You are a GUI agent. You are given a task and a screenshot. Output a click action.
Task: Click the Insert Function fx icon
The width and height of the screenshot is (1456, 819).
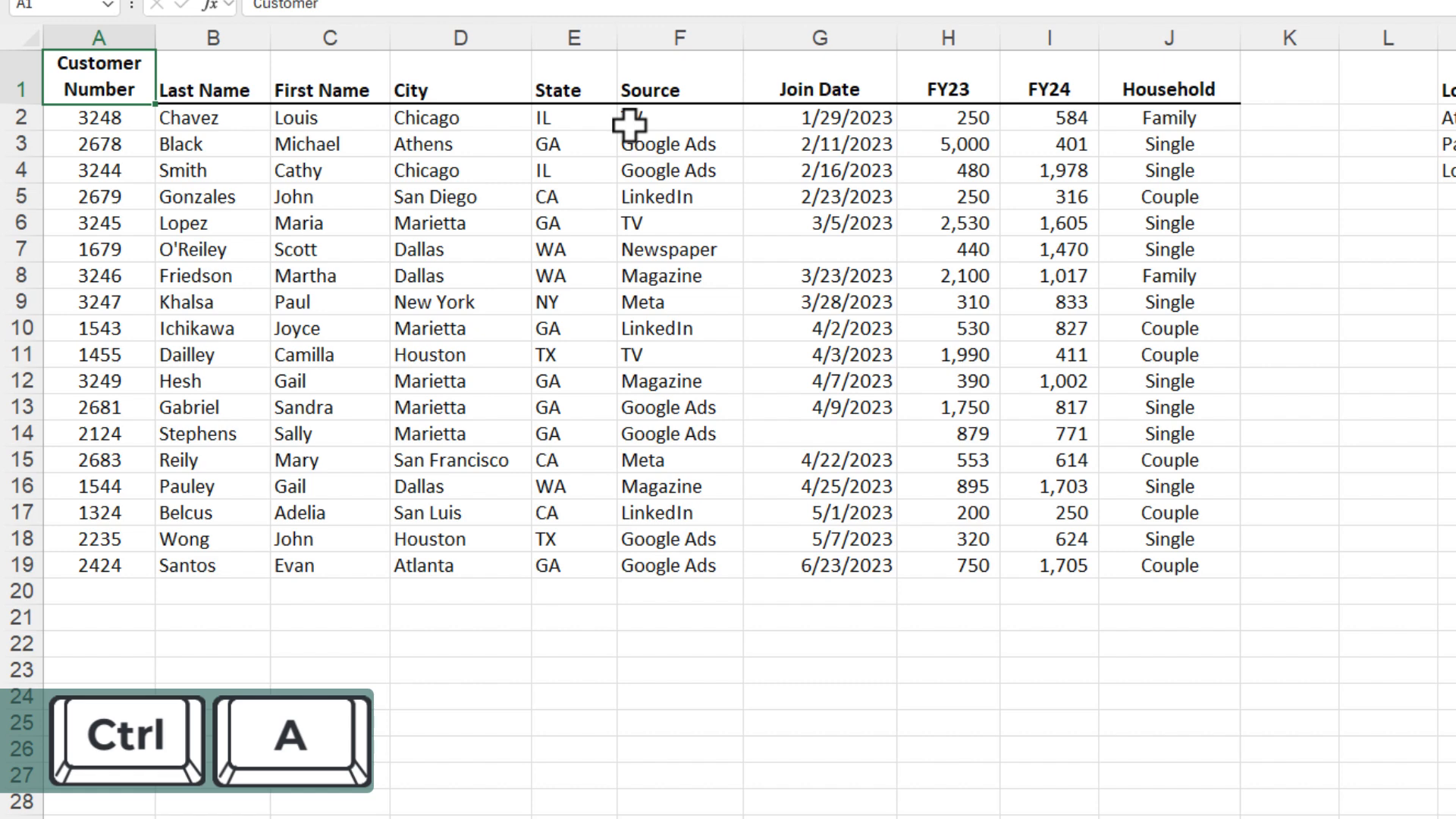(209, 5)
